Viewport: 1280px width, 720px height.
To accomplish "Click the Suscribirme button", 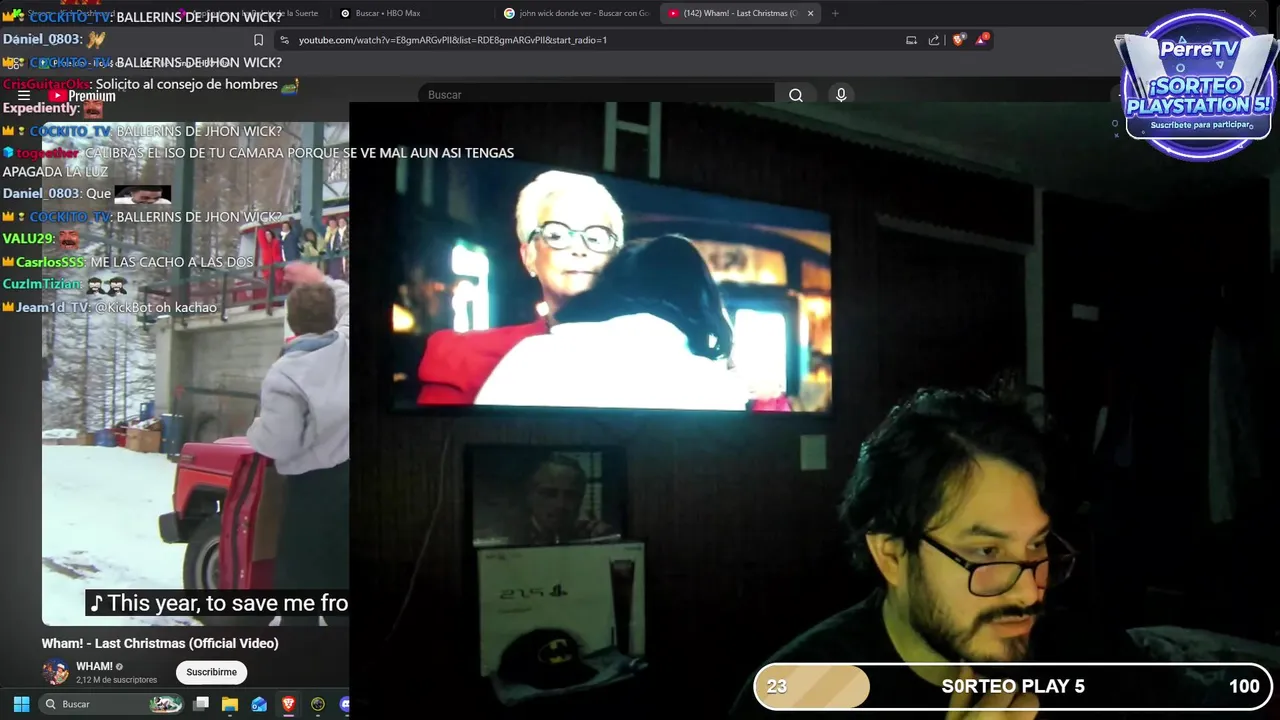I will [212, 672].
